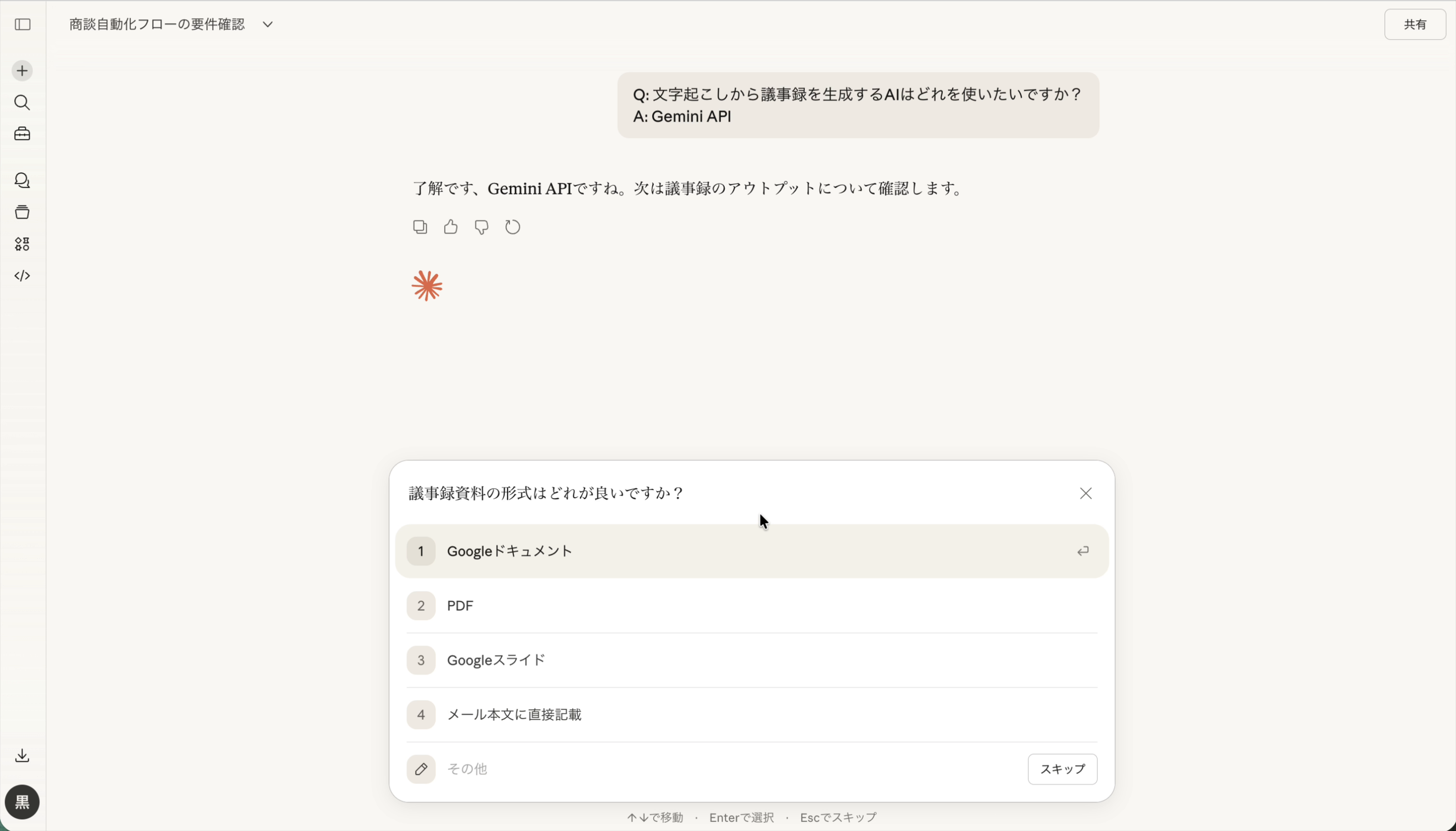Start a new chat with the plus icon
Screen dimensions: 1456x831
(22, 70)
